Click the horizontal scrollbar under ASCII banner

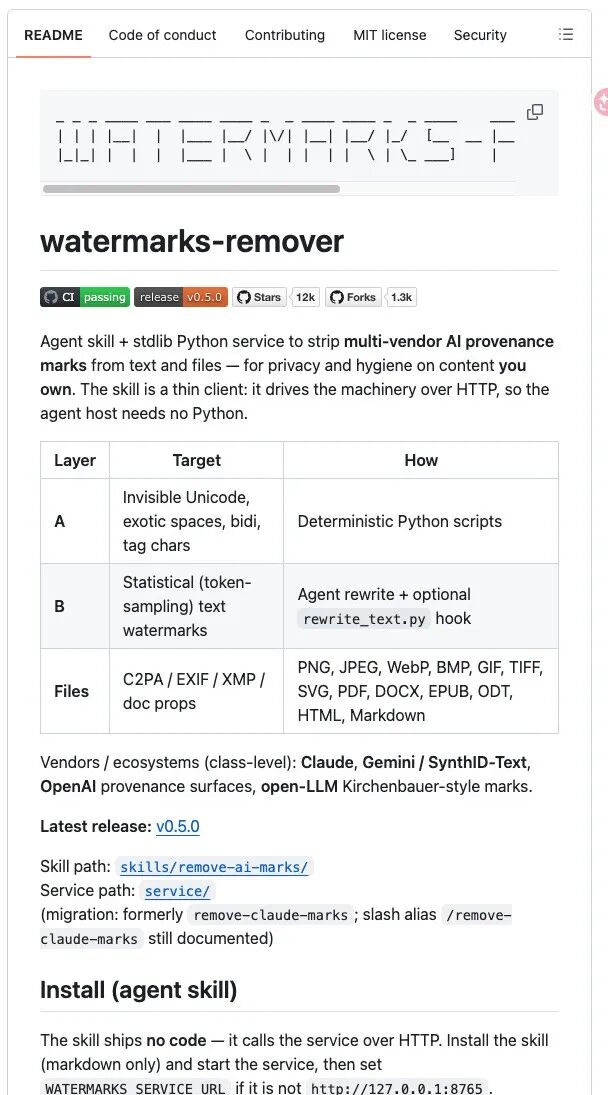click(191, 189)
